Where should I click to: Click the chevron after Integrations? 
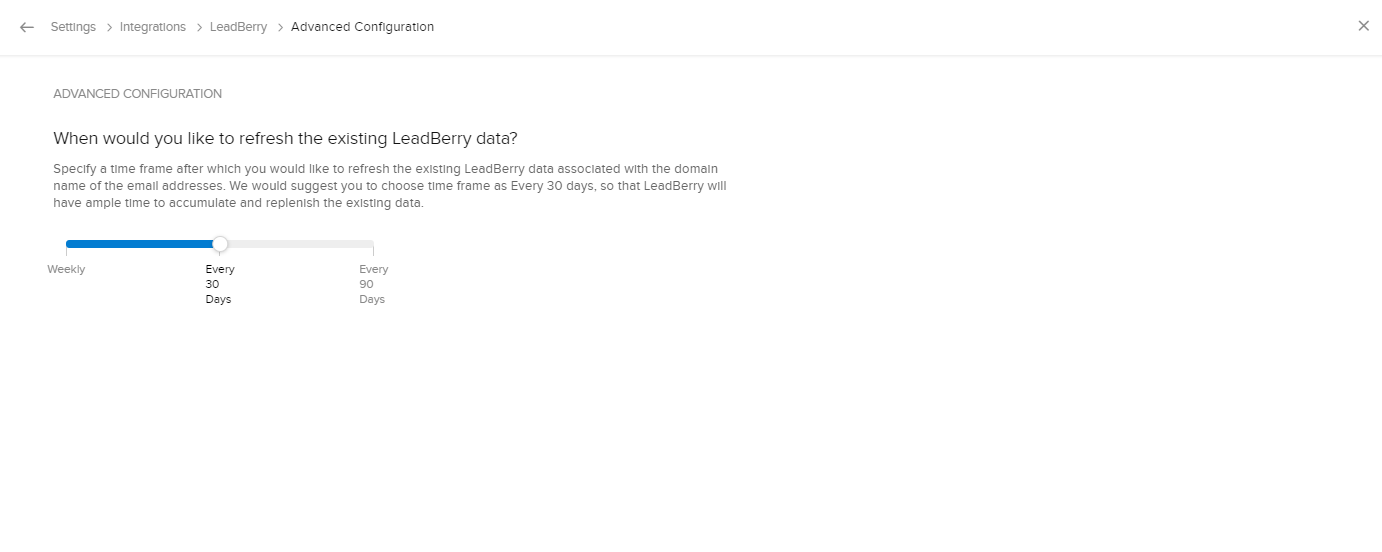[198, 28]
